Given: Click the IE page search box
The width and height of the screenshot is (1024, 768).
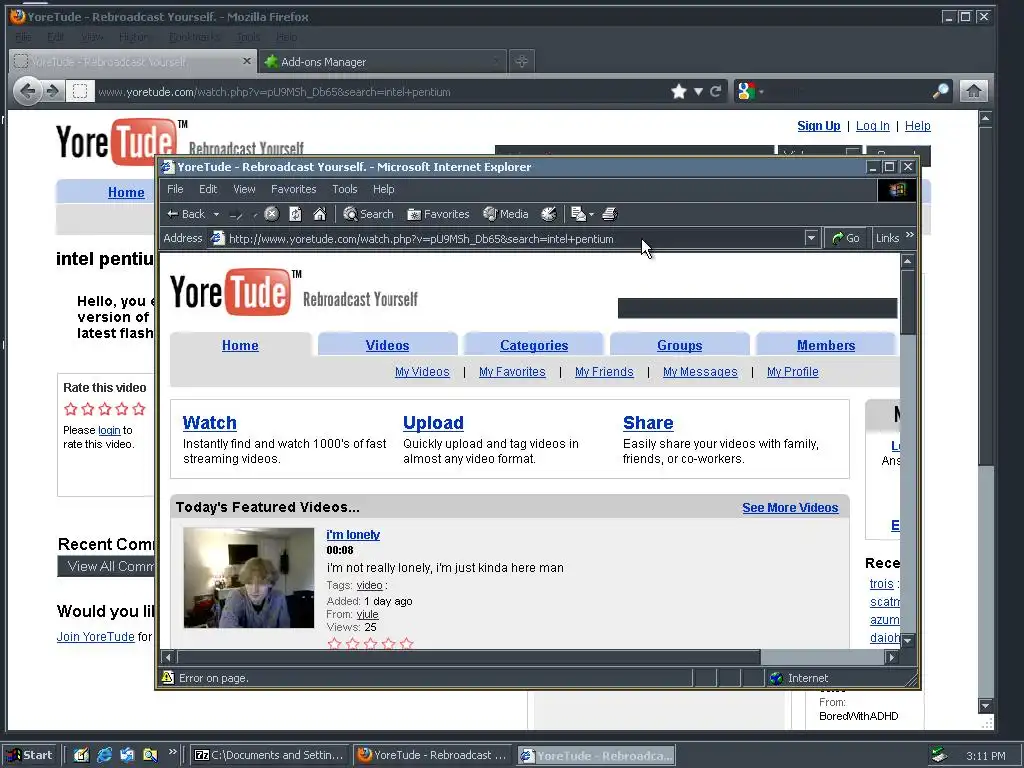Looking at the screenshot, I should coord(758,308).
